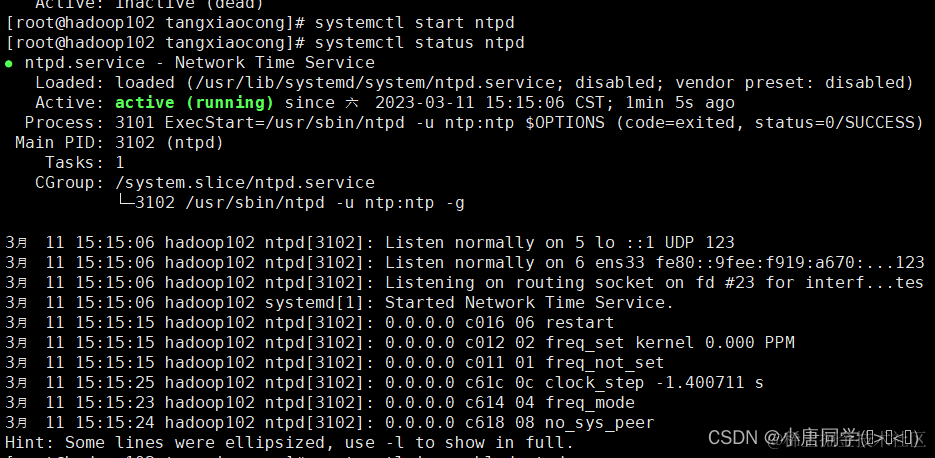The image size is (935, 458).
Task: Click the green status dot before ntpd.service
Action: coord(9,64)
